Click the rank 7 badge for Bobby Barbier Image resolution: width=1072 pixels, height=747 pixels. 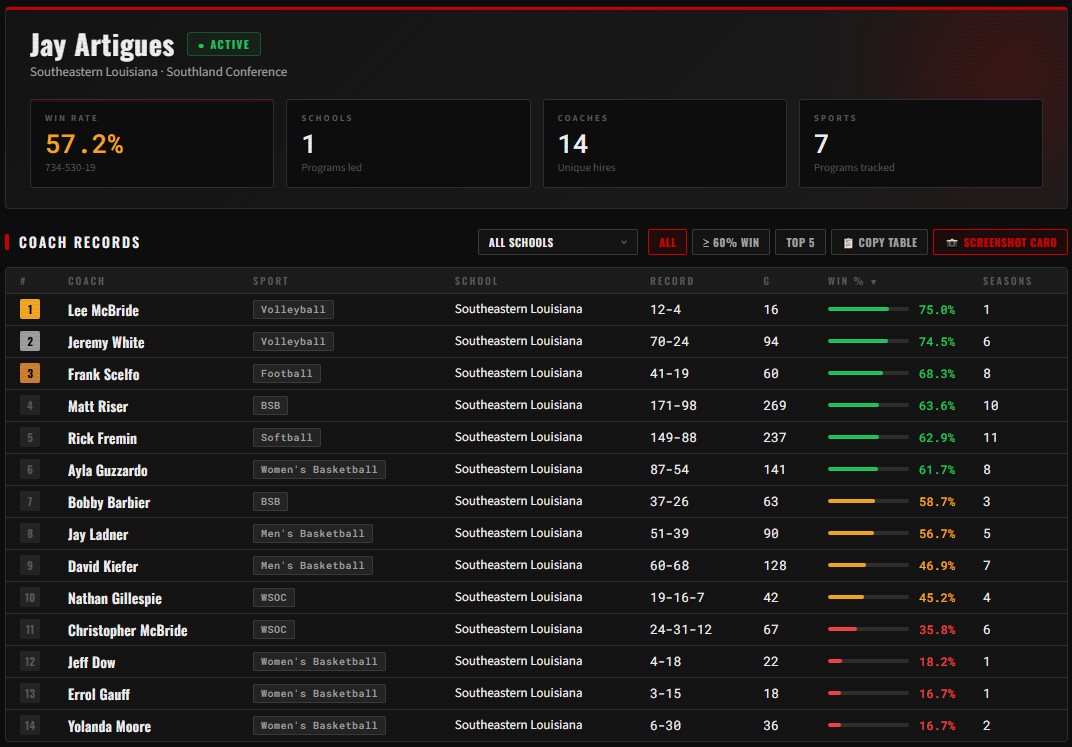[x=30, y=502]
